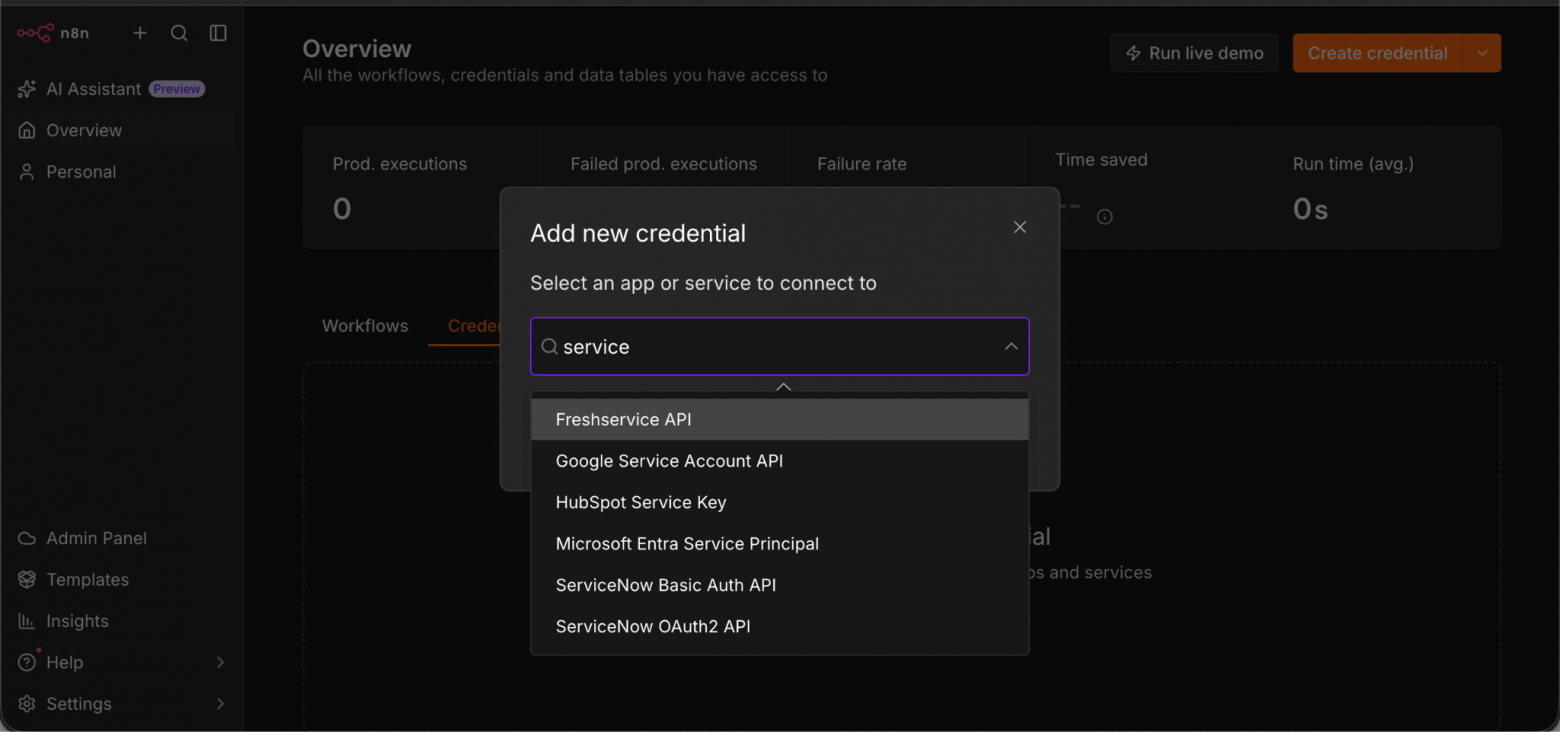Click the Help question mark icon
The height and width of the screenshot is (732, 1560).
pos(27,662)
